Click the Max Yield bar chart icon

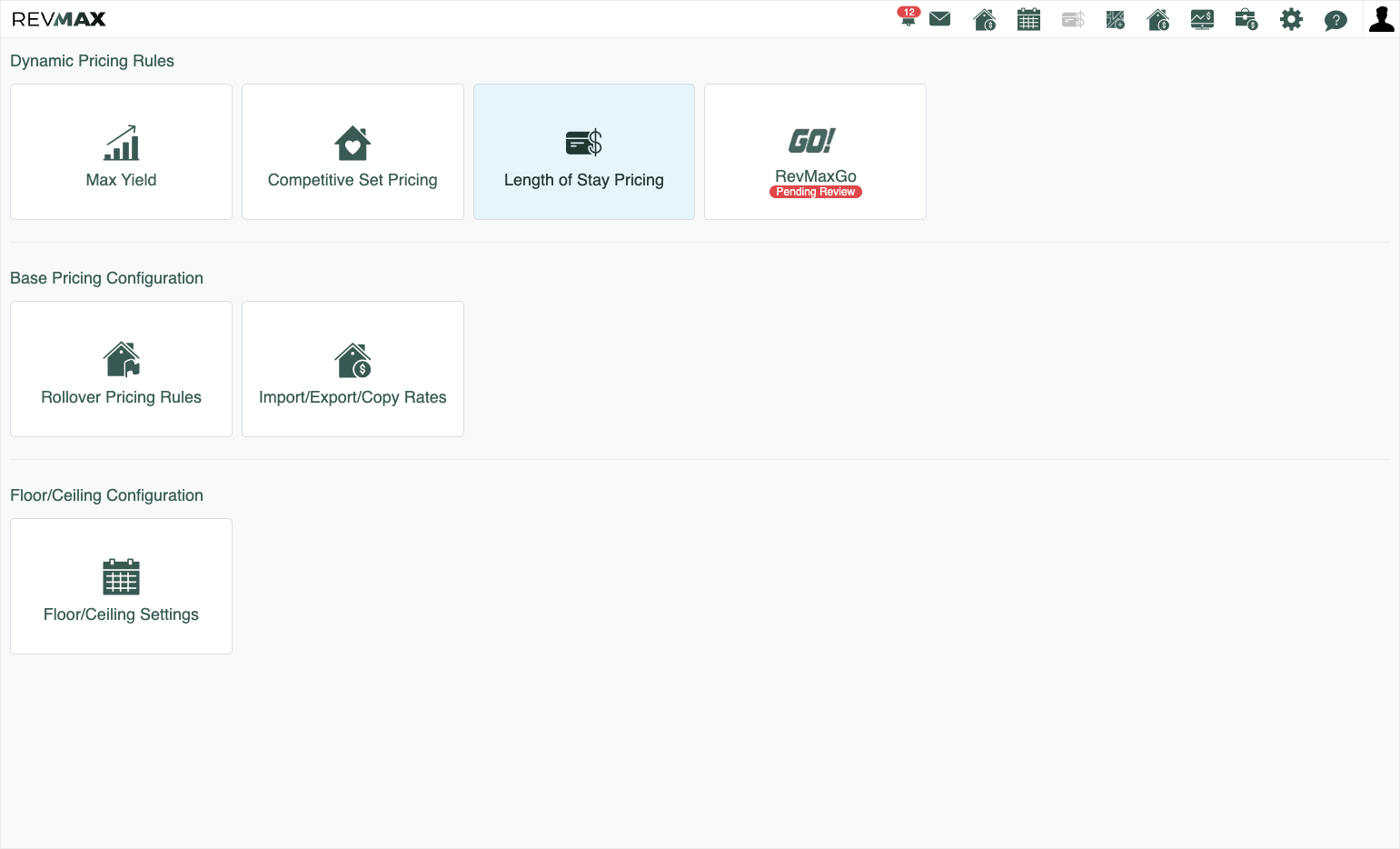pyautogui.click(x=121, y=143)
